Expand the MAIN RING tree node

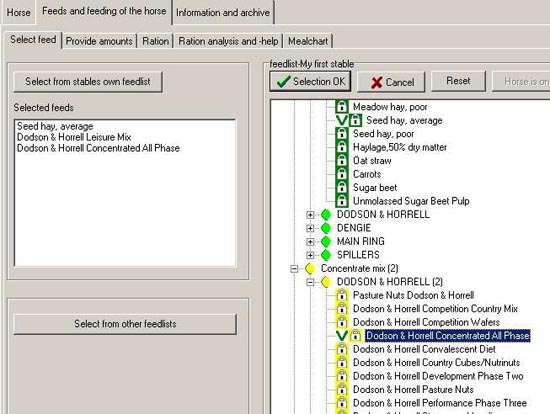click(310, 241)
